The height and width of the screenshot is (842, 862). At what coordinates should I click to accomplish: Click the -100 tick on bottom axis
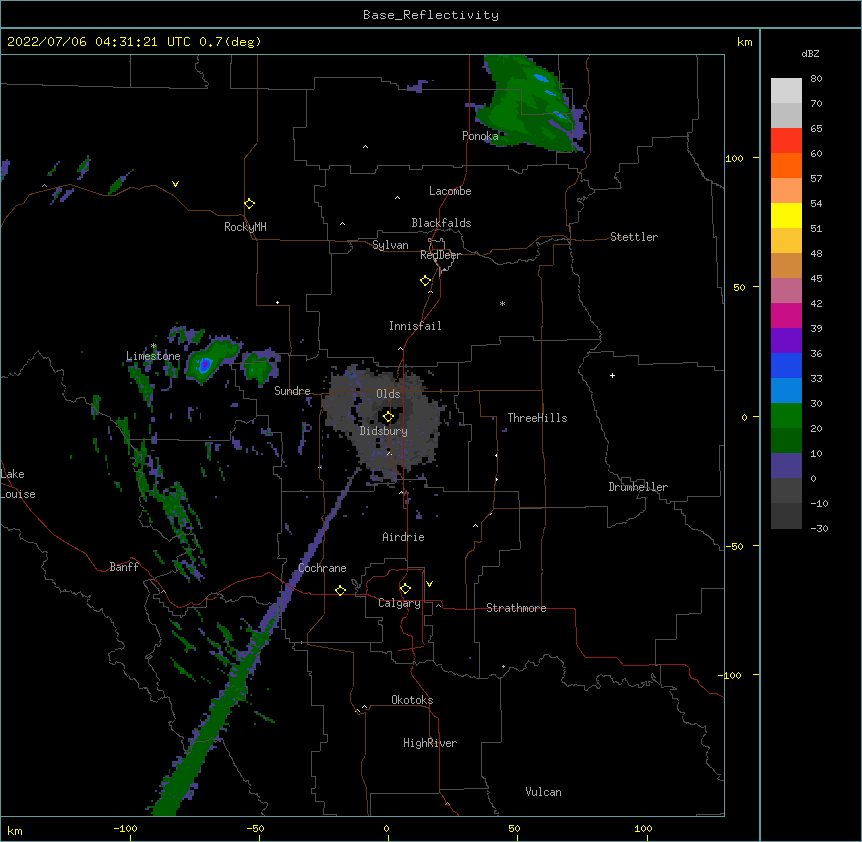click(125, 829)
